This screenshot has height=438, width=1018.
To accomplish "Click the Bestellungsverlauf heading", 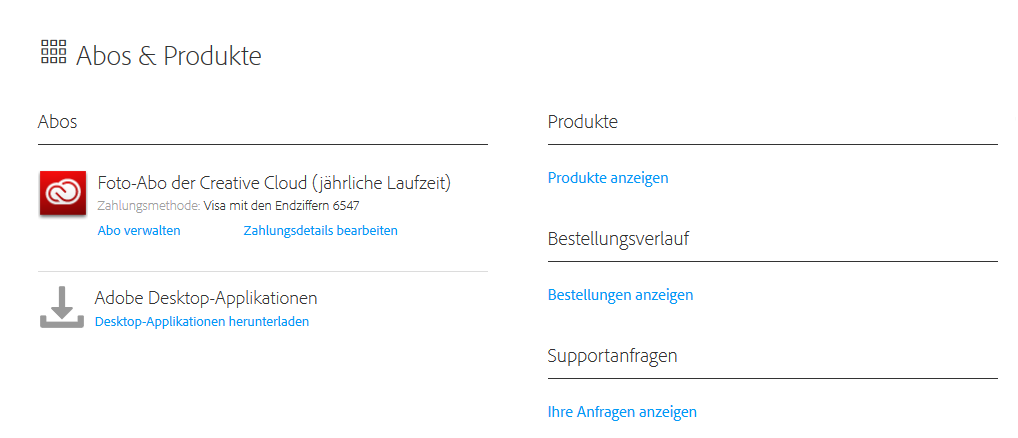I will coord(618,239).
